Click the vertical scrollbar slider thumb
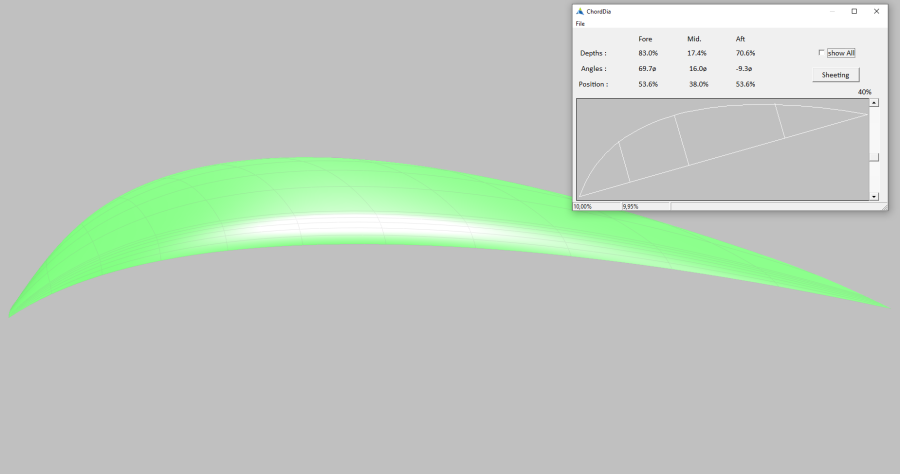900x474 pixels. (874, 157)
